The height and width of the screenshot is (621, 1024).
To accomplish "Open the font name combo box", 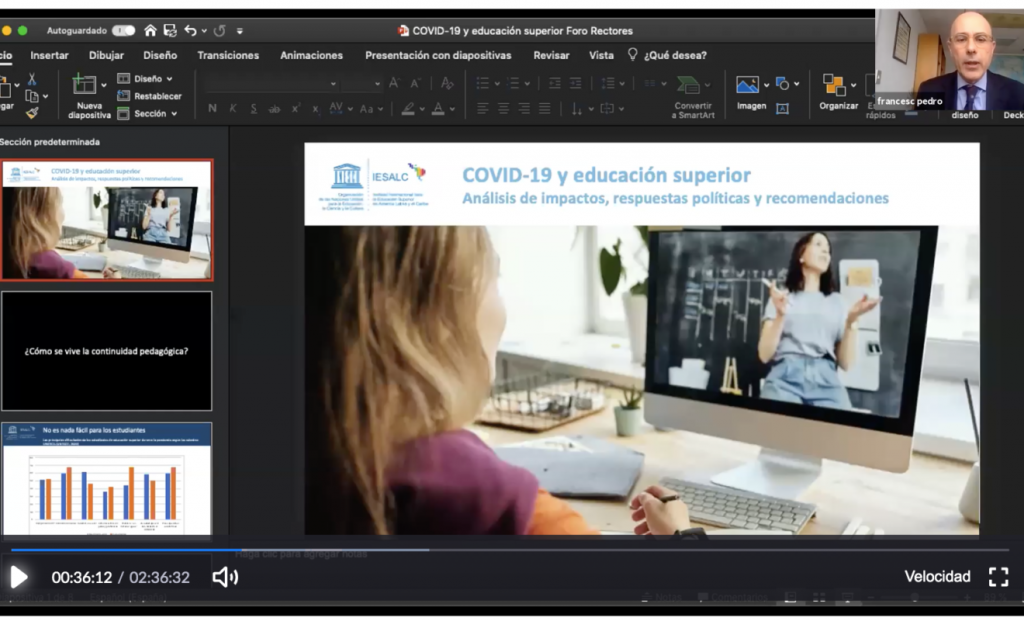I will pos(272,84).
